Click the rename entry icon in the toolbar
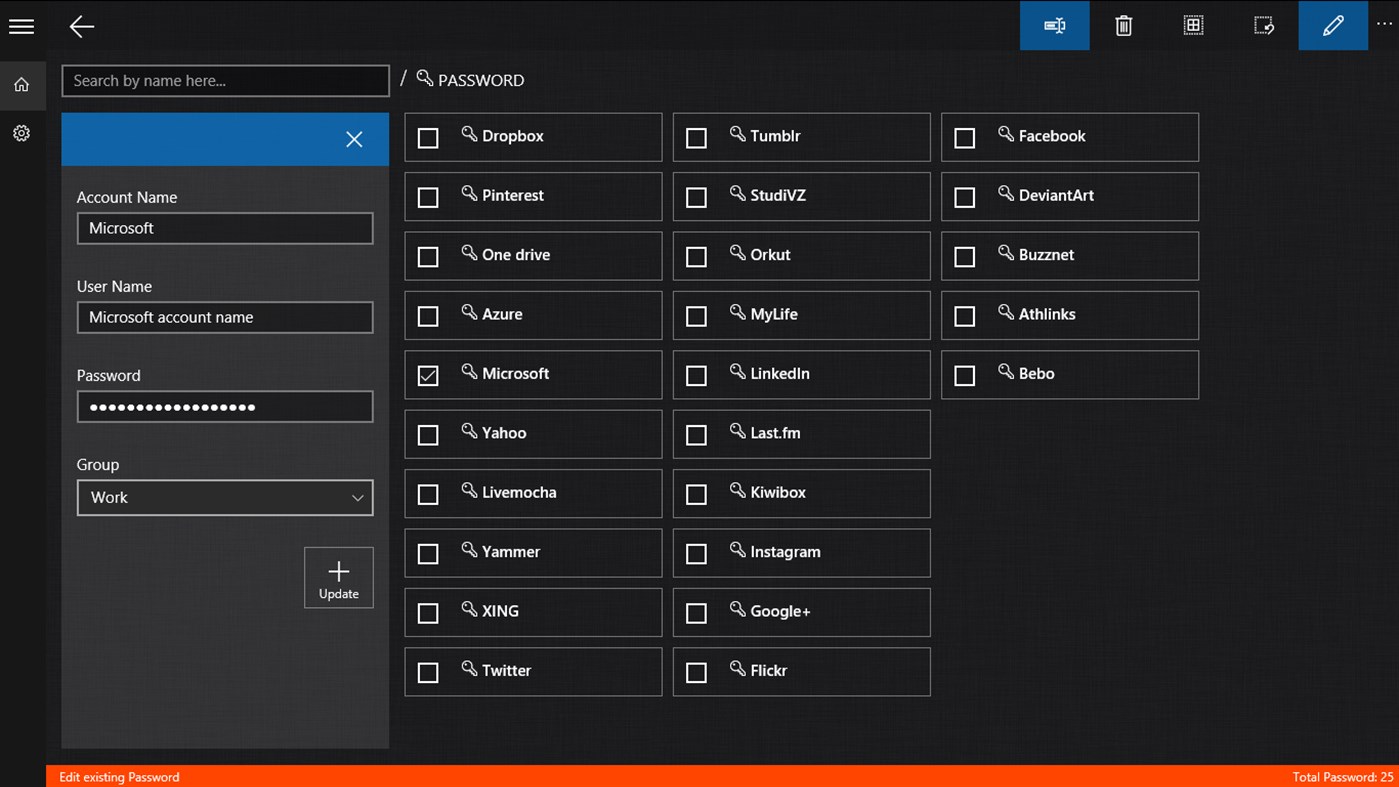 pos(1054,25)
